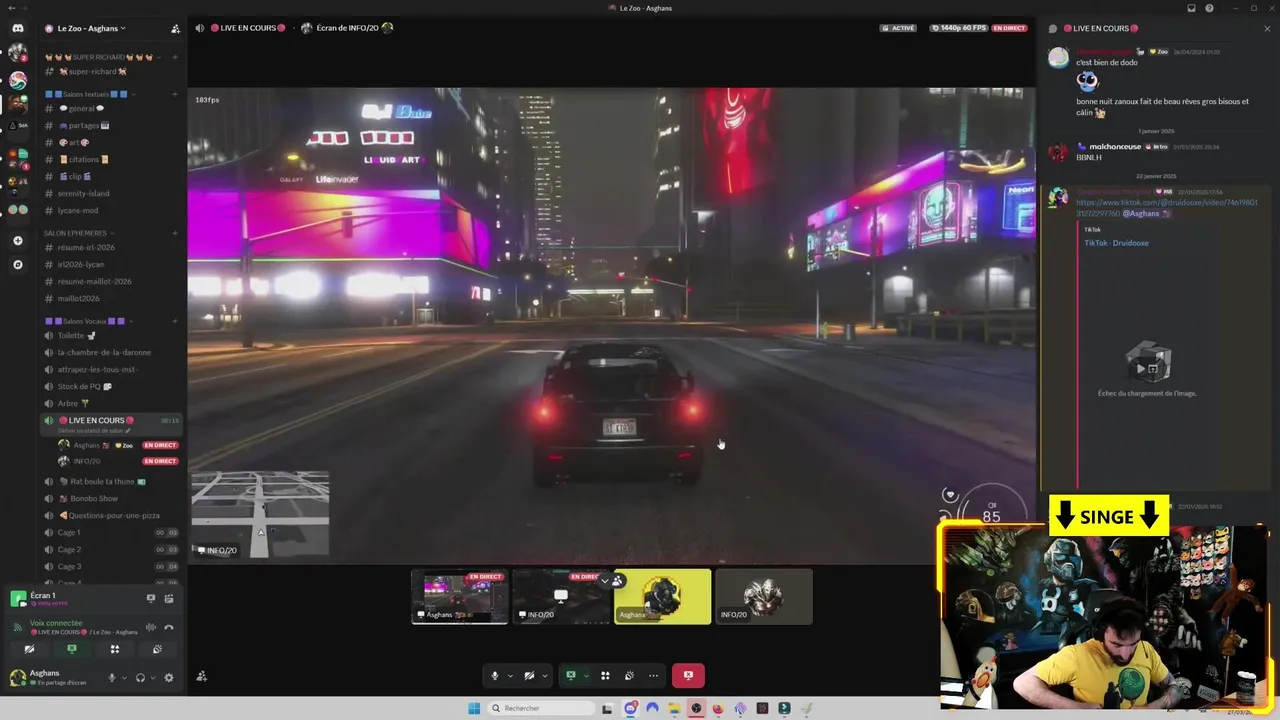Open Discover servers compass icon
The height and width of the screenshot is (720, 1280).
18,265
